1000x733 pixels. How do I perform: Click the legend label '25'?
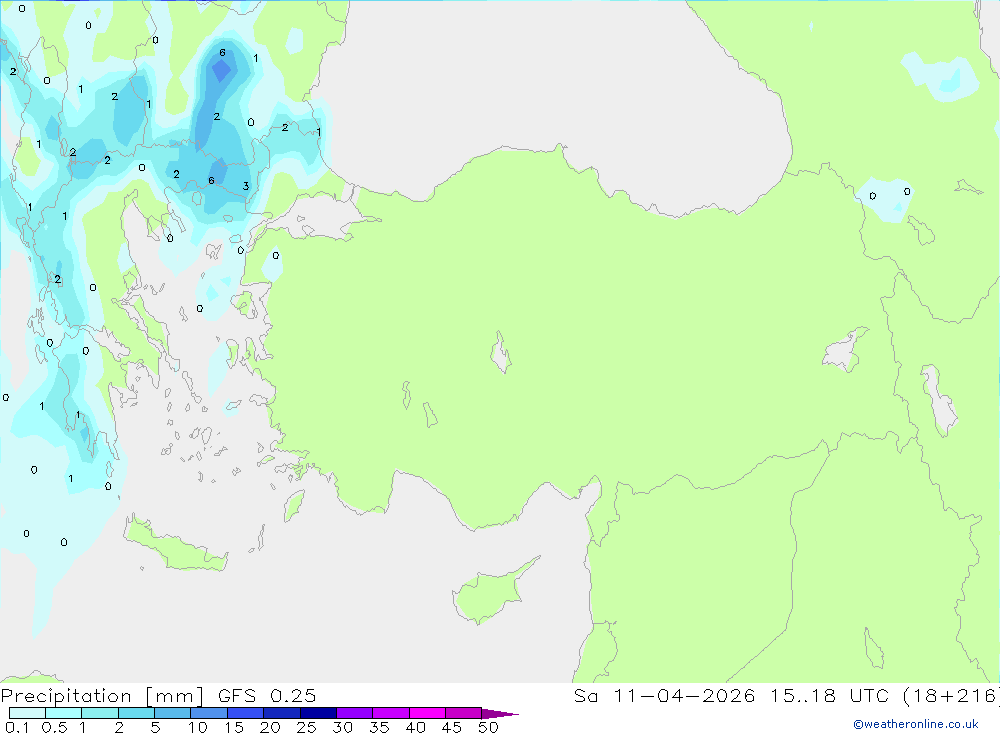pos(306,727)
